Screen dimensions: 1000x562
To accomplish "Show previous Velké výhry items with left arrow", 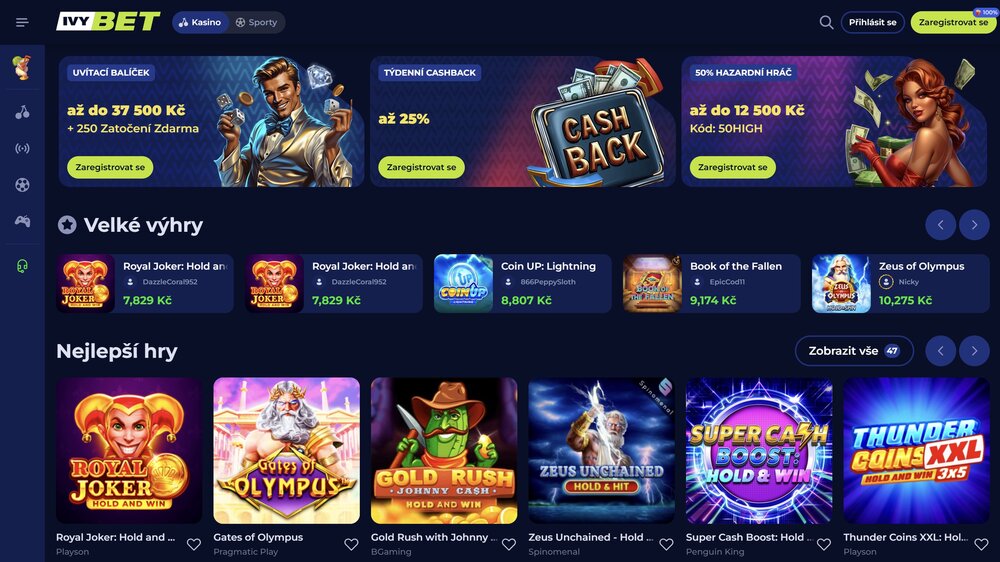I will coord(940,225).
